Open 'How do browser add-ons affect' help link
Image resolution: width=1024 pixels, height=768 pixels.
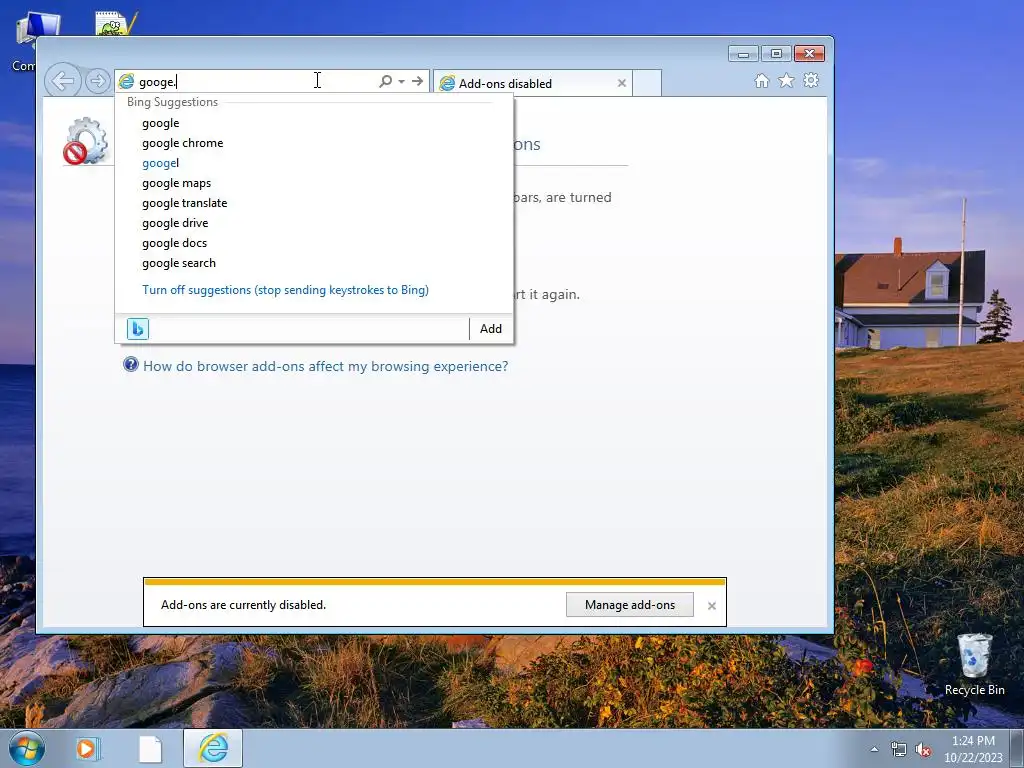pyautogui.click(x=325, y=366)
